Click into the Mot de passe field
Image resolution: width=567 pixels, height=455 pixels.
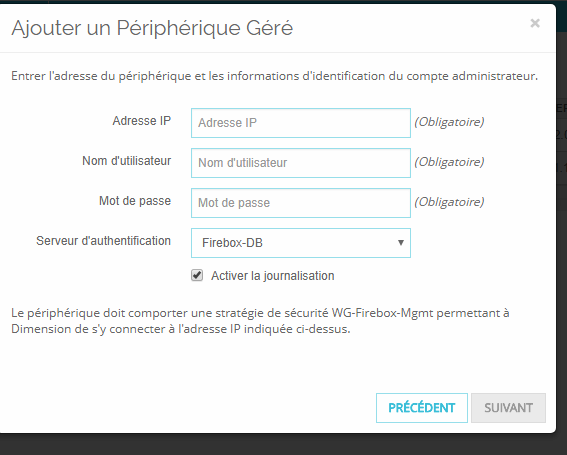click(x=300, y=203)
